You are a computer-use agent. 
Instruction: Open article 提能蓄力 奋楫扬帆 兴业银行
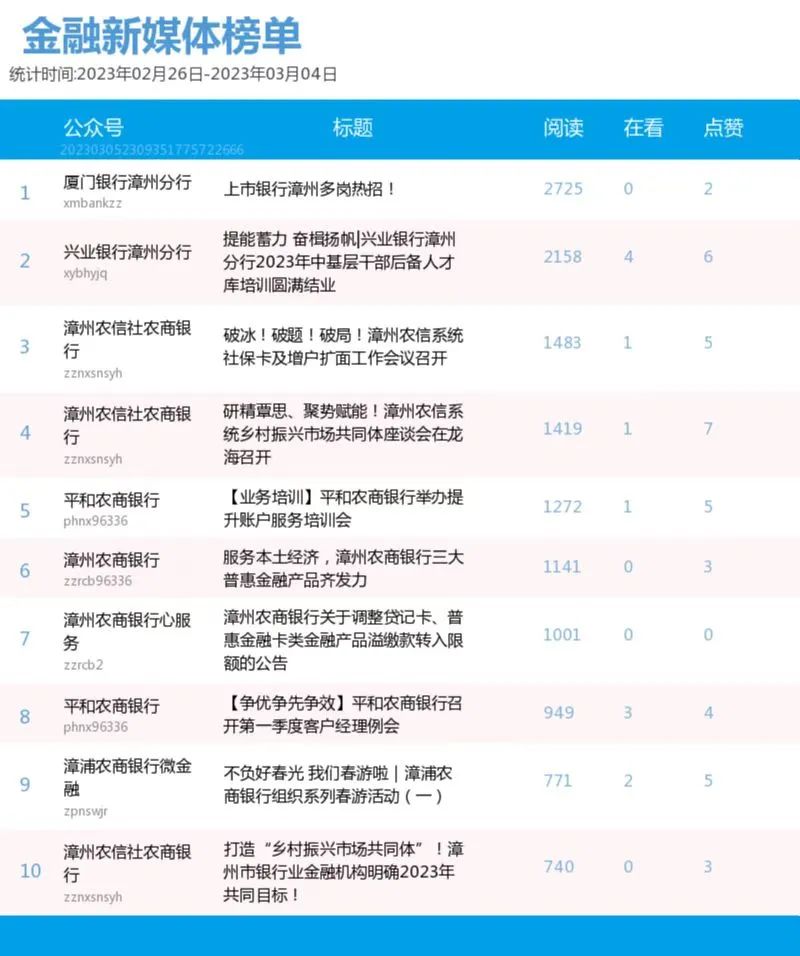pyautogui.click(x=339, y=262)
